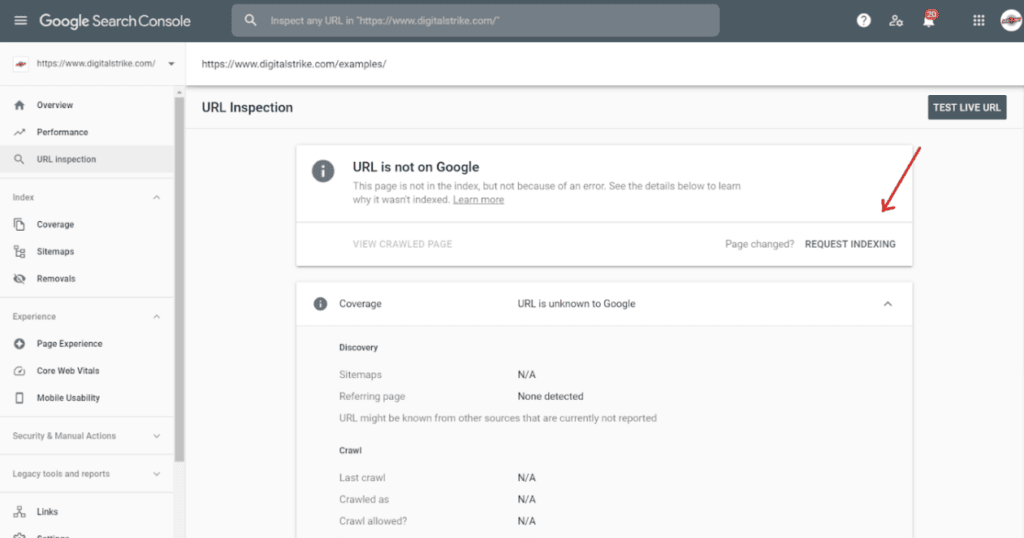Open the Removals page
Viewport: 1024px width, 538px height.
point(56,279)
